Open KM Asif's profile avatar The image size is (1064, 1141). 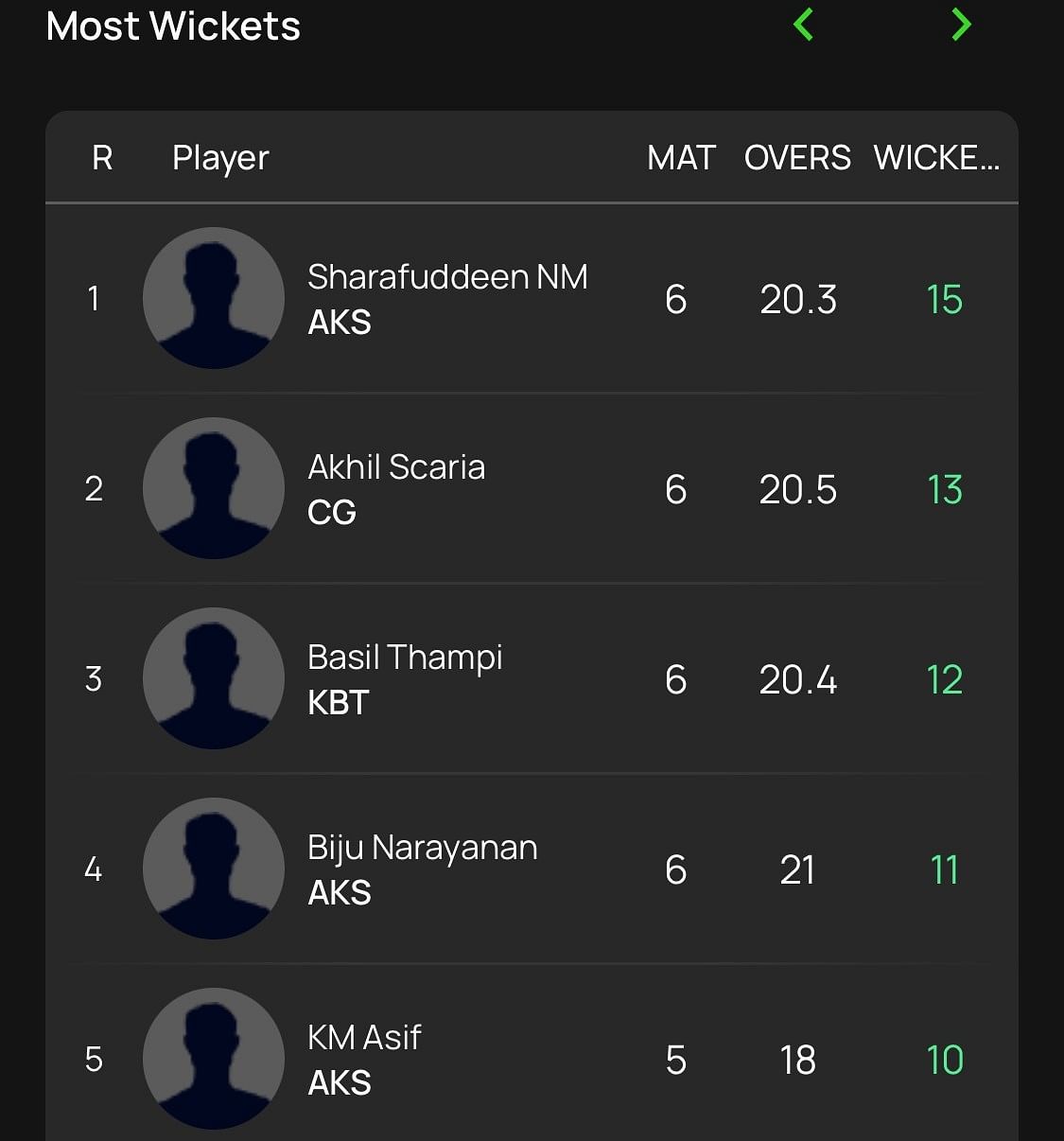coord(214,1059)
